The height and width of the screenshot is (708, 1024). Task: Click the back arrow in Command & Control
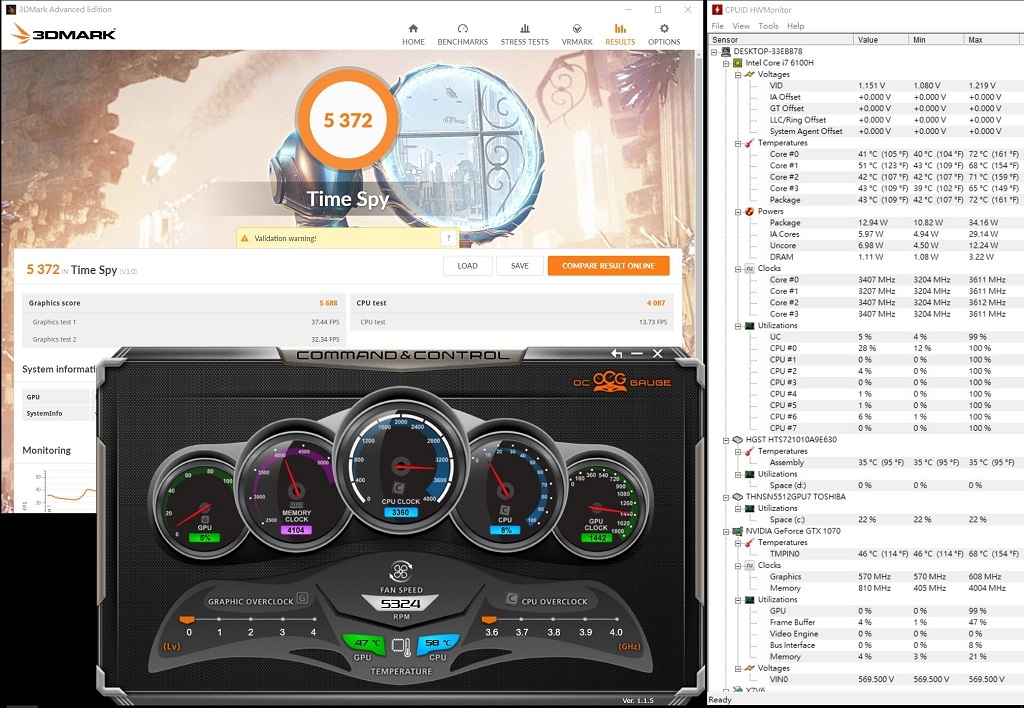(x=616, y=353)
